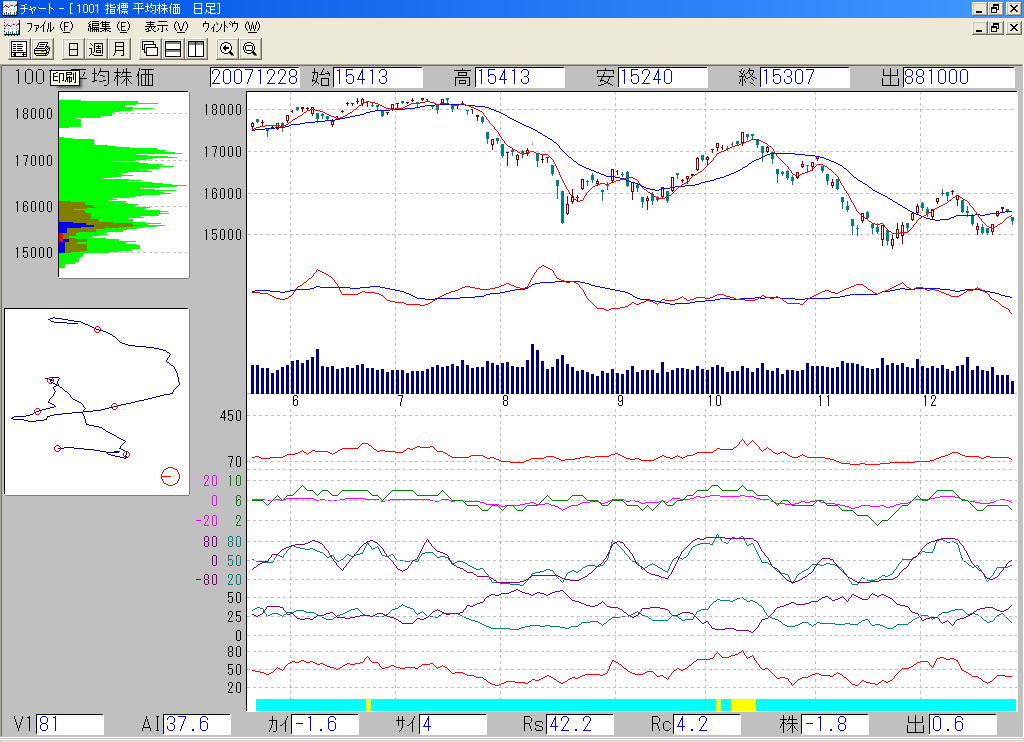Switch chart to monthly (月) view
The width and height of the screenshot is (1024, 742).
pyautogui.click(x=120, y=49)
